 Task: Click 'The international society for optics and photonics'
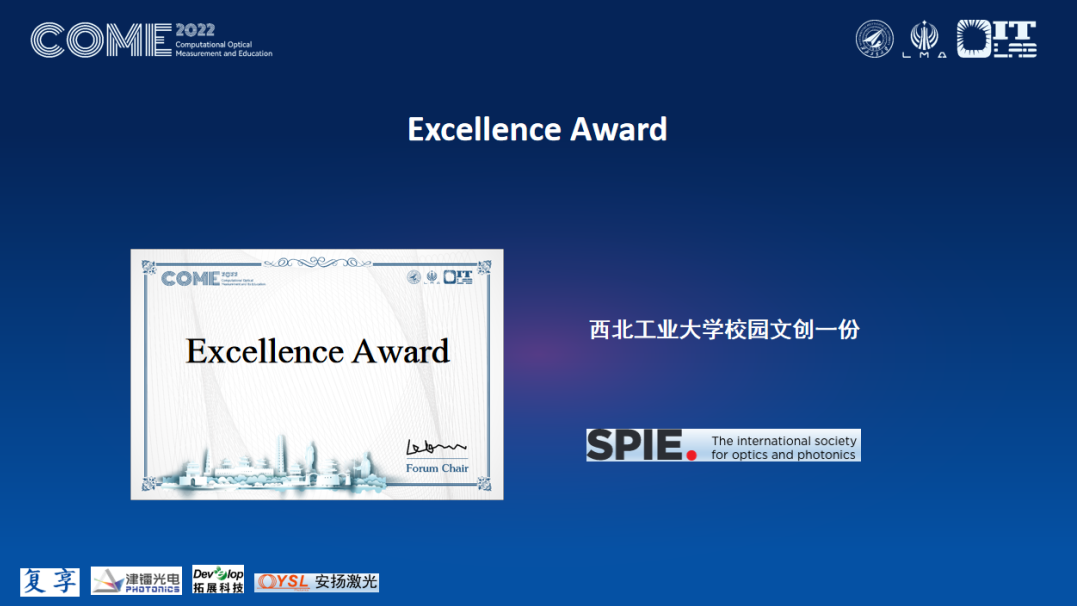click(x=784, y=447)
